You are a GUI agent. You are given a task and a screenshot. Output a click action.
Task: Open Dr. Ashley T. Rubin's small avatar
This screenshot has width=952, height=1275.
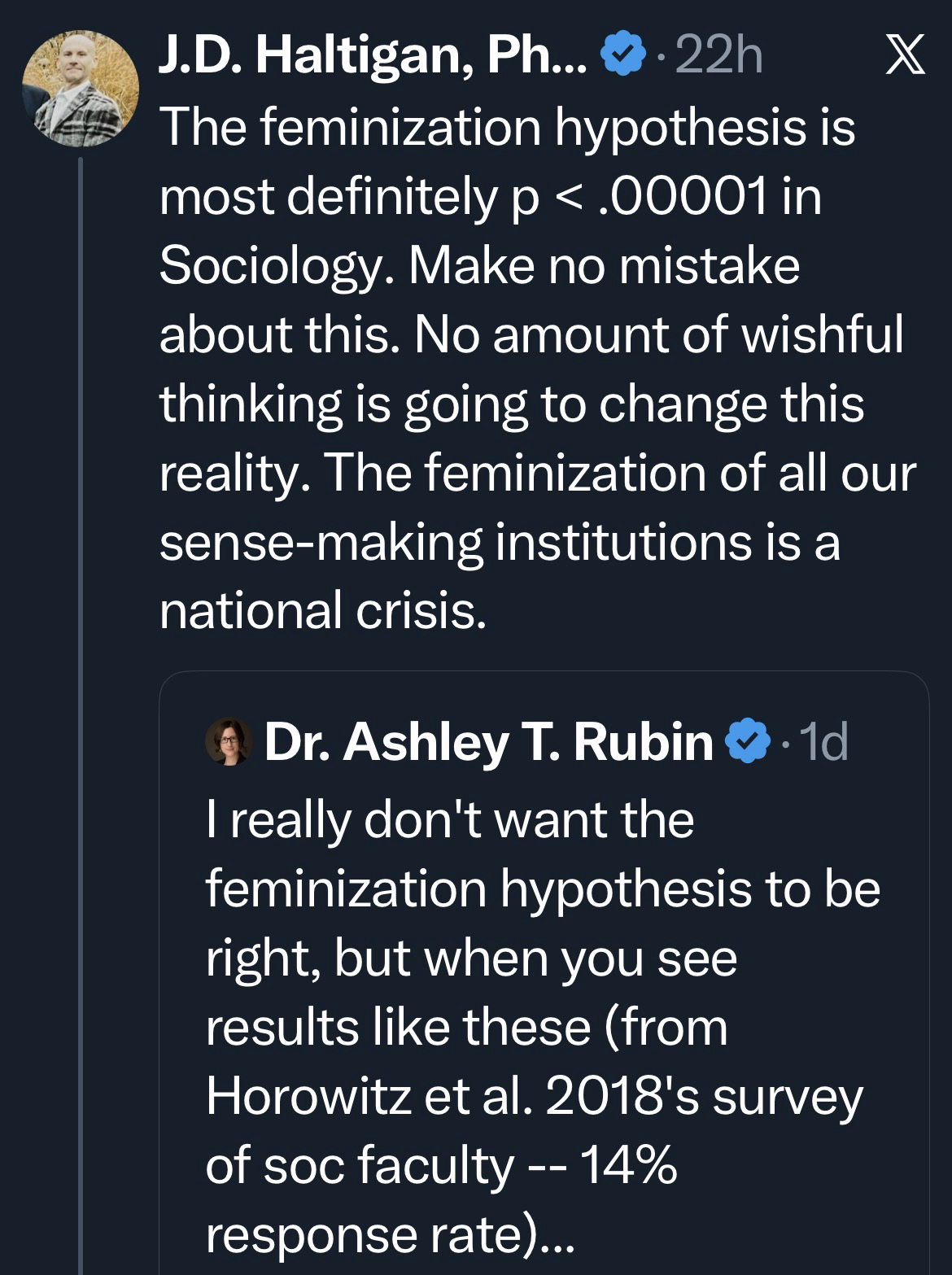(x=229, y=741)
